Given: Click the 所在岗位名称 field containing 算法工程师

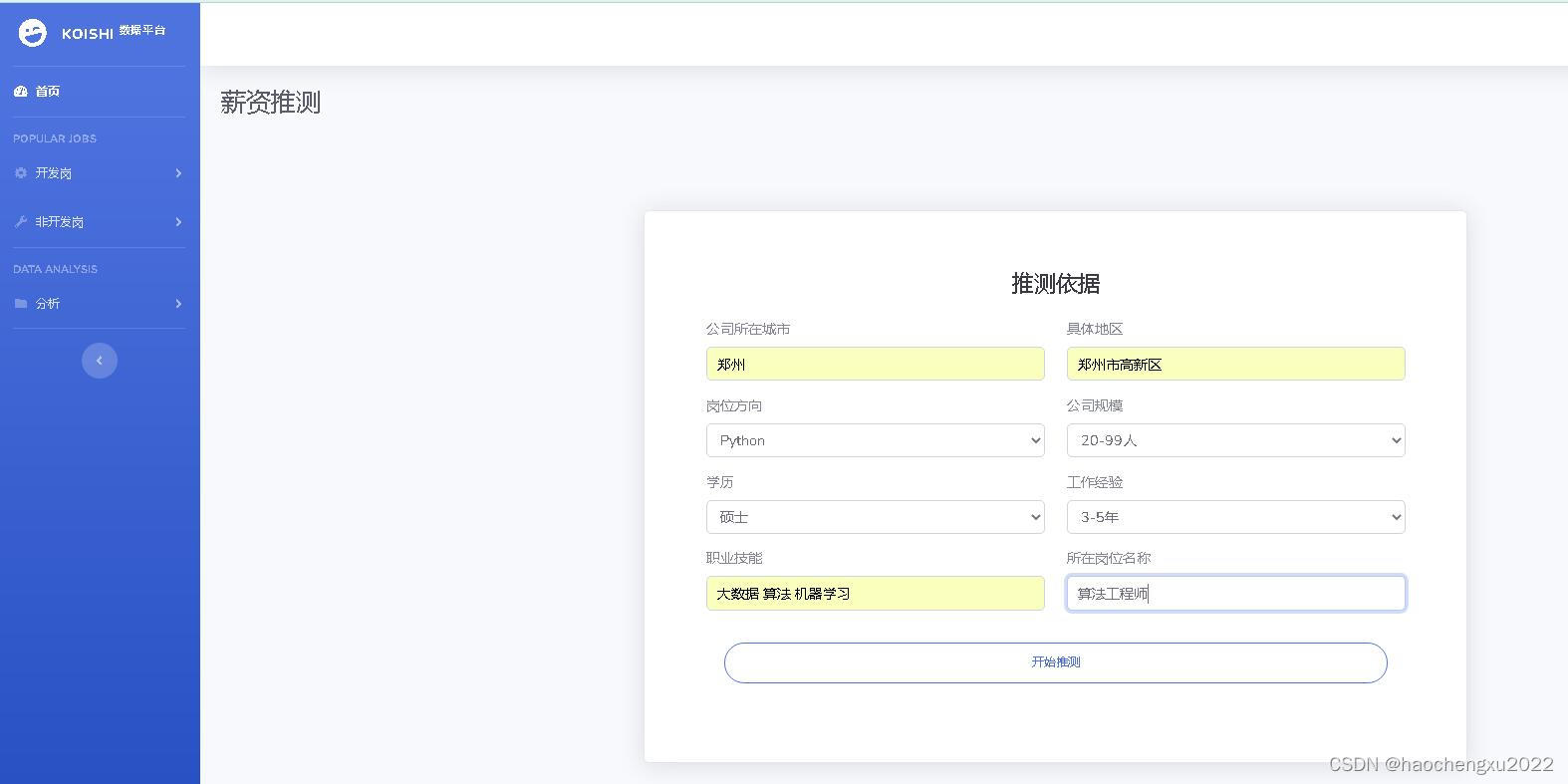Looking at the screenshot, I should pyautogui.click(x=1235, y=593).
